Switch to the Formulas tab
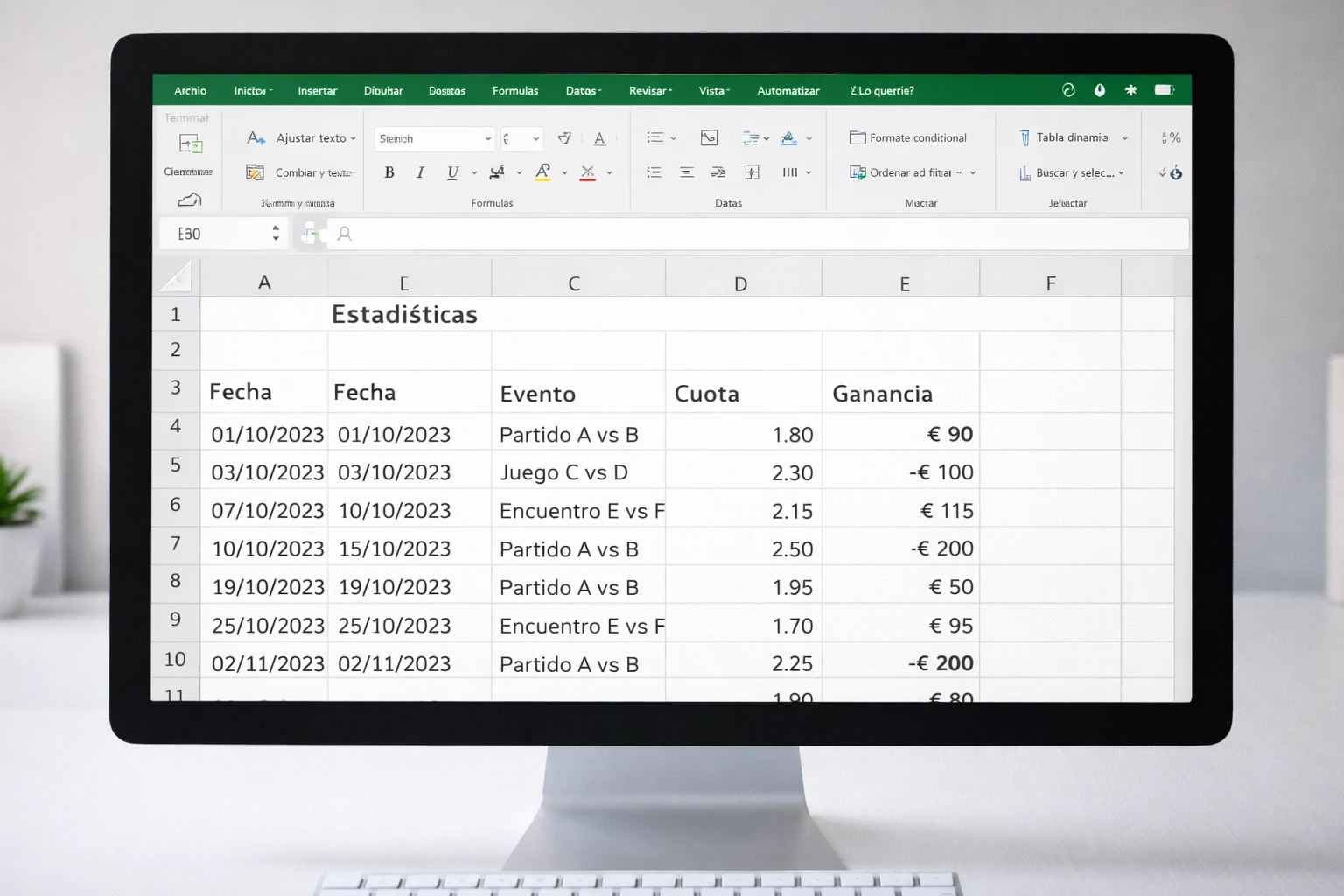The height and width of the screenshot is (896, 1344). [515, 90]
